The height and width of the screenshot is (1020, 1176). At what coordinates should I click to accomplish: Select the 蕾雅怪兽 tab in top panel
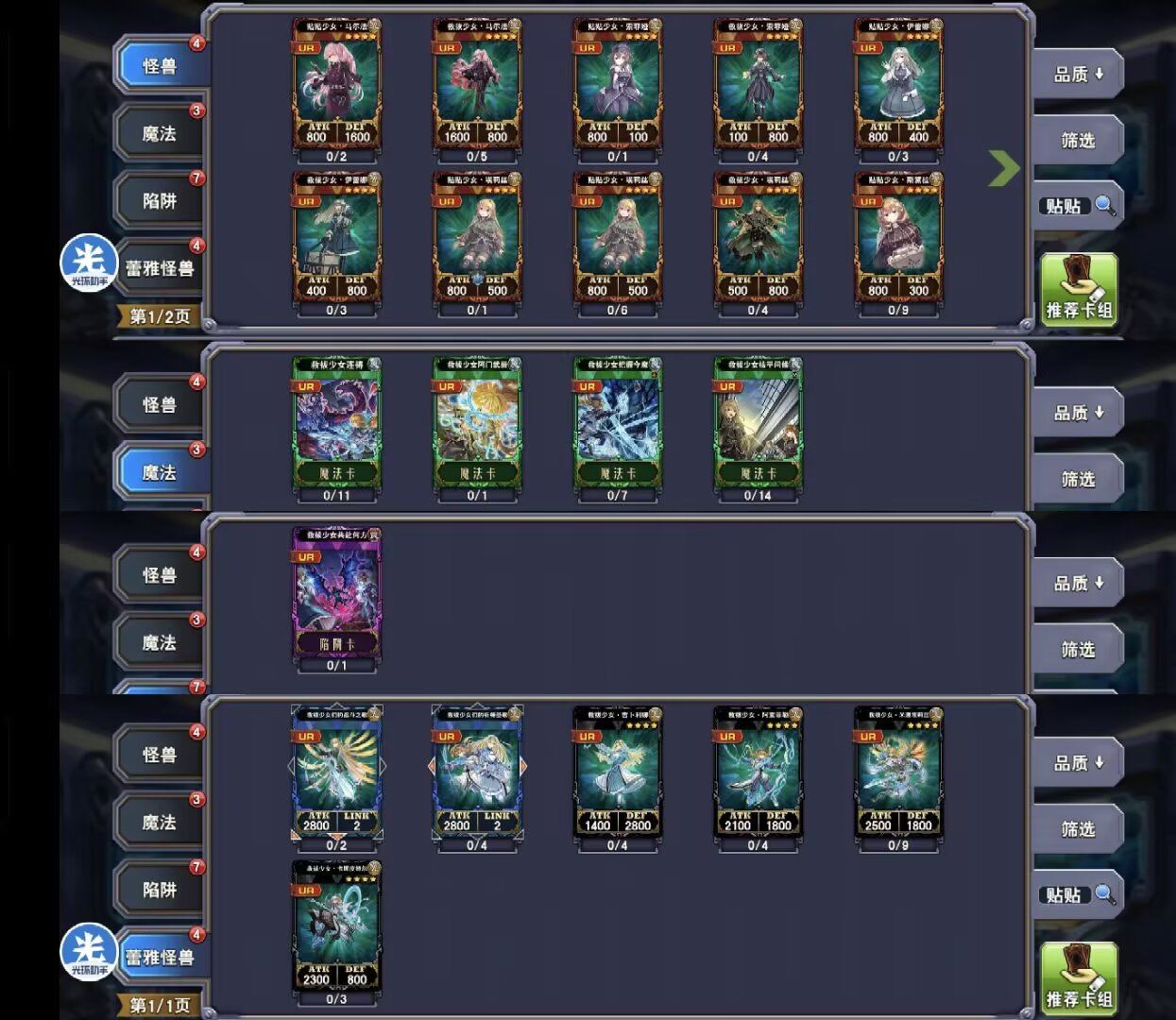161,268
